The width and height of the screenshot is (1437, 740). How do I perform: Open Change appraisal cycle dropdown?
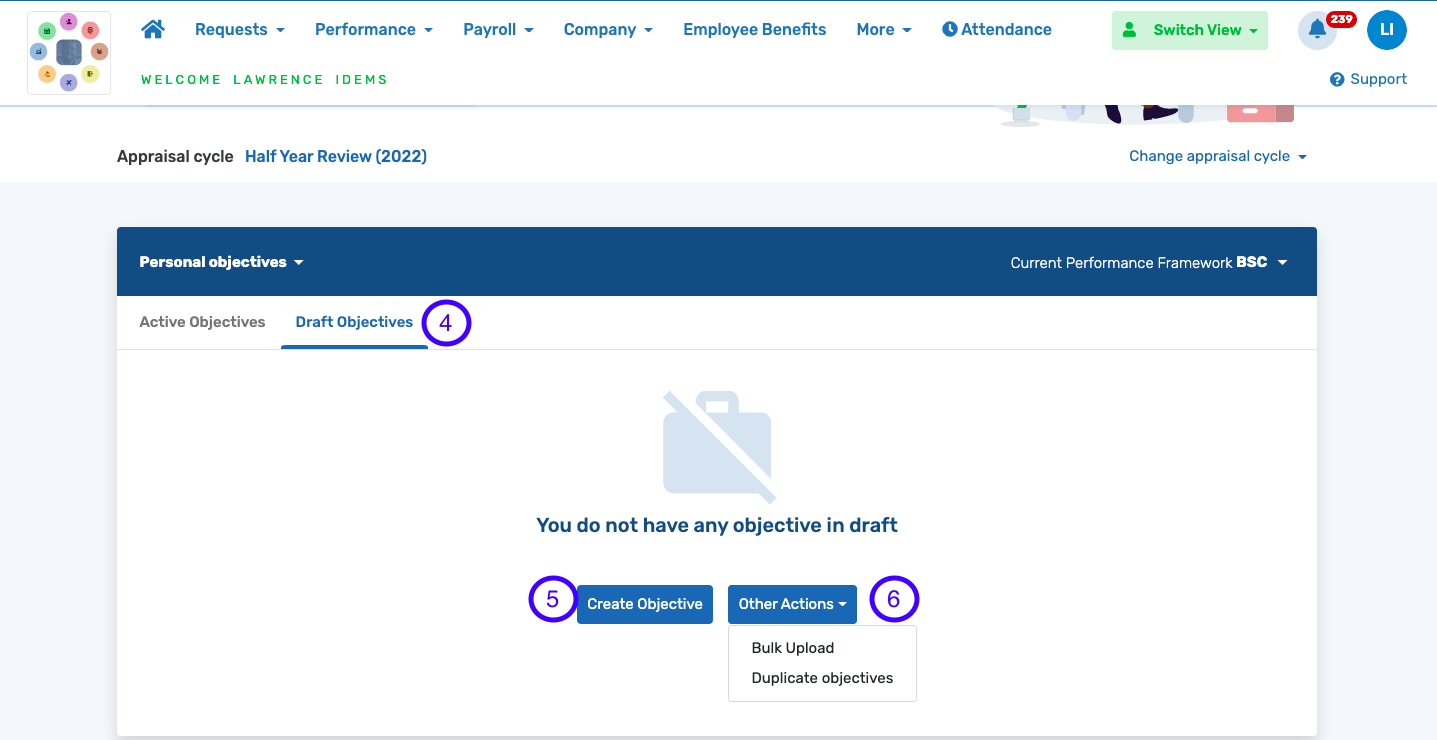pos(1217,156)
